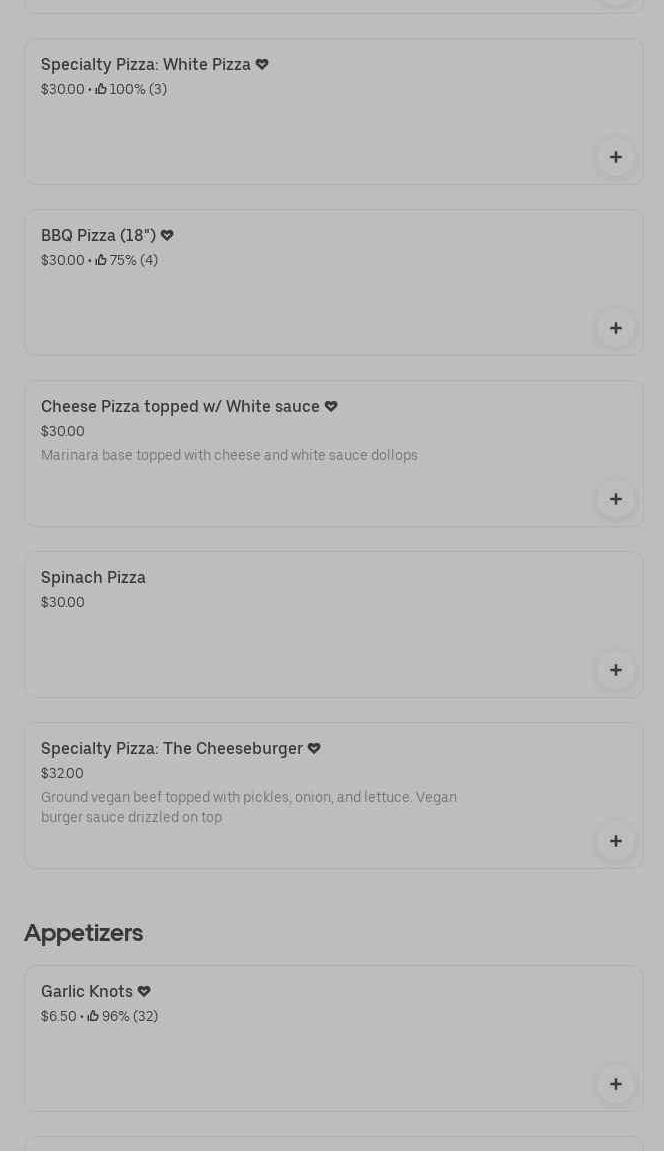
Task: Add BBQ Pizza (18") to order
Action: pyautogui.click(x=615, y=328)
